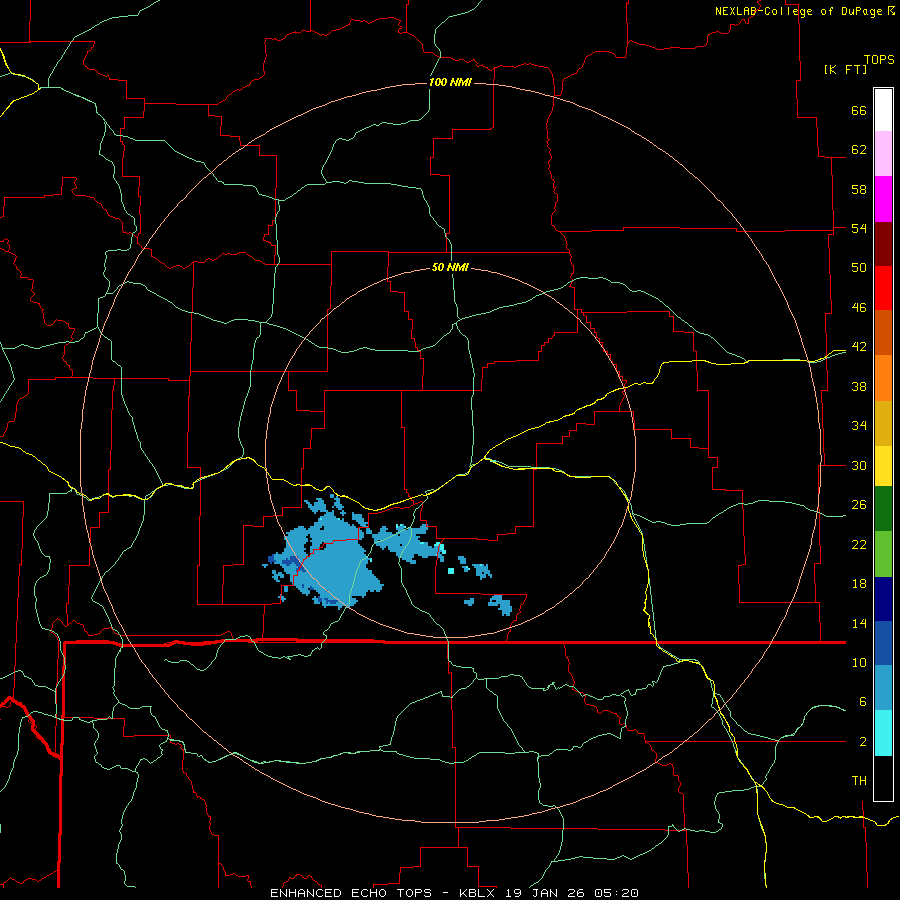Click the 2 value on the legend
This screenshot has height=900, width=900.
(x=862, y=742)
